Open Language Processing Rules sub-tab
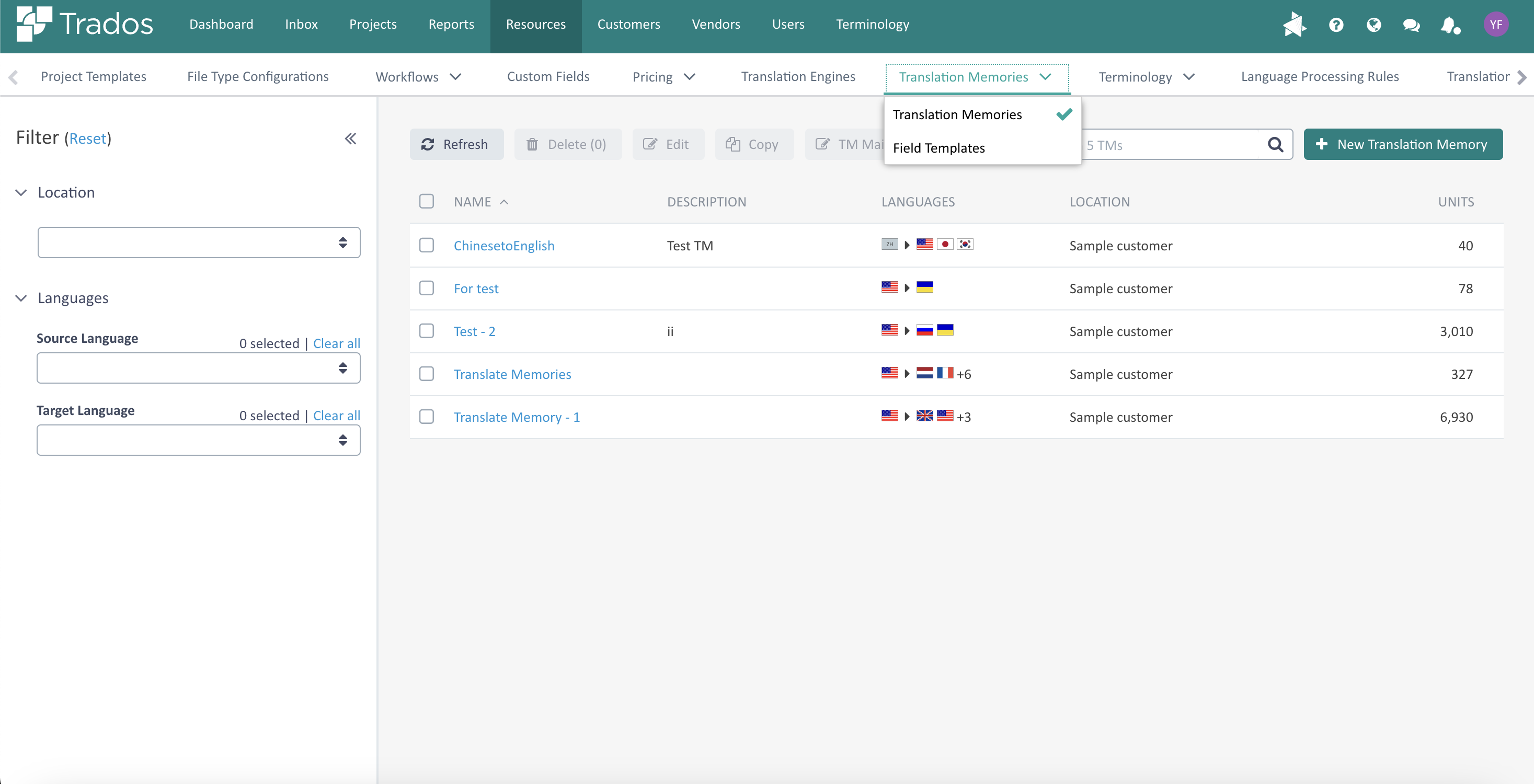 coord(1320,77)
